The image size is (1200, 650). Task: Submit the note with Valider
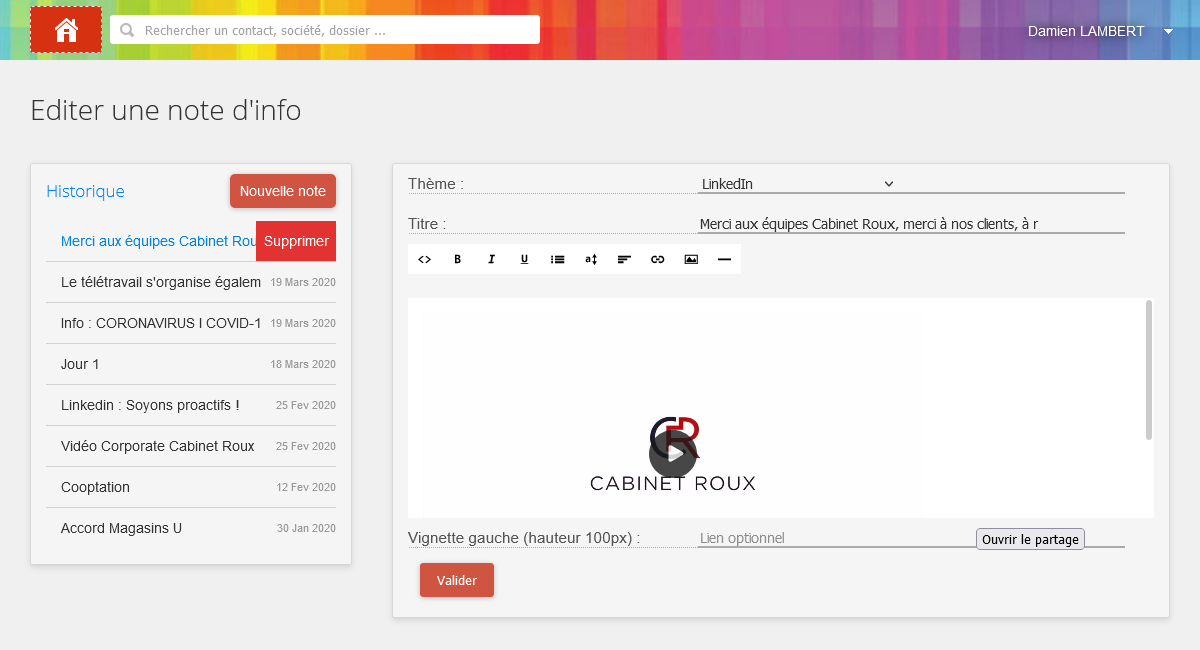coord(457,580)
